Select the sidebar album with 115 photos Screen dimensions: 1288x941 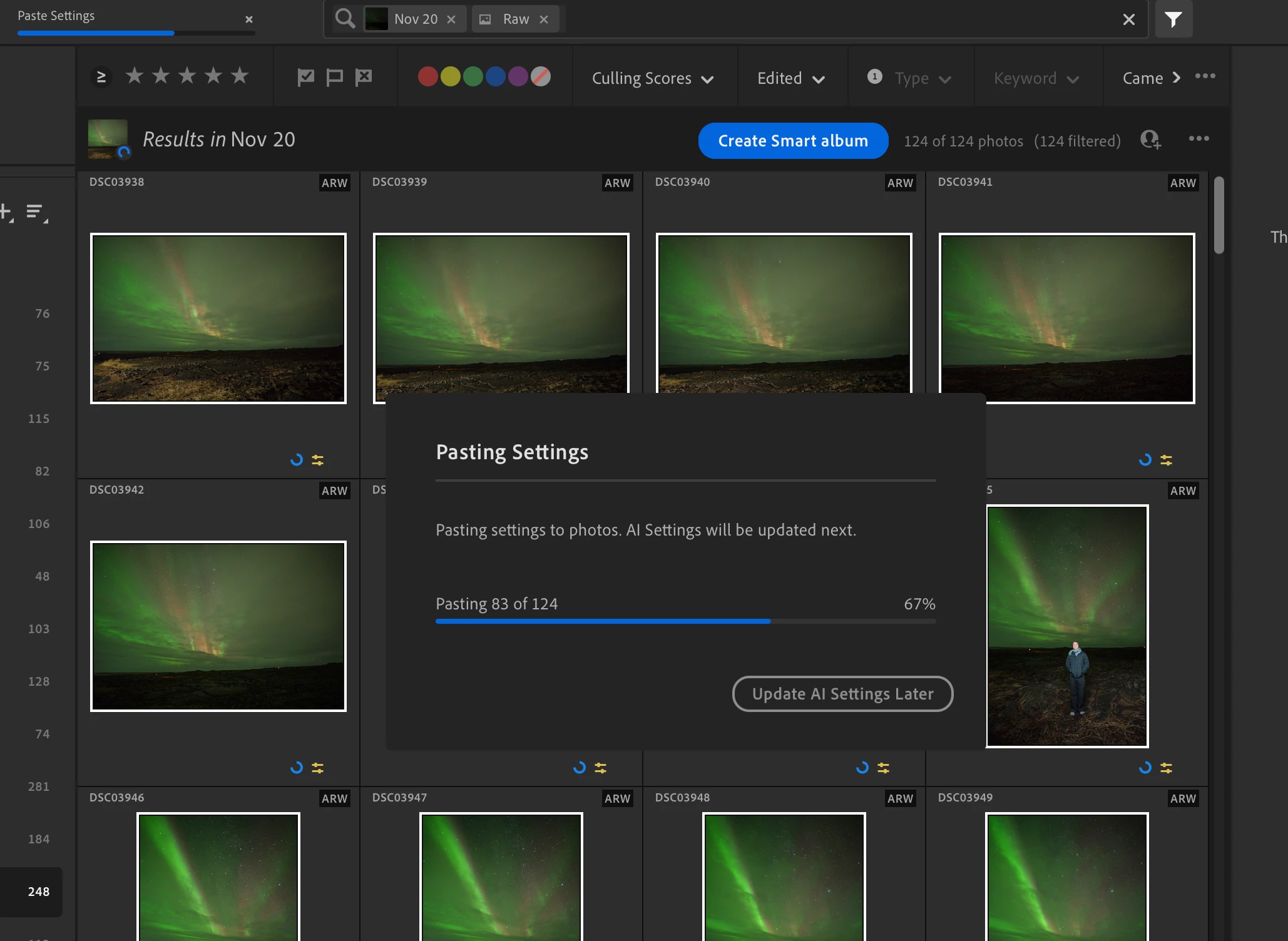[x=38, y=419]
